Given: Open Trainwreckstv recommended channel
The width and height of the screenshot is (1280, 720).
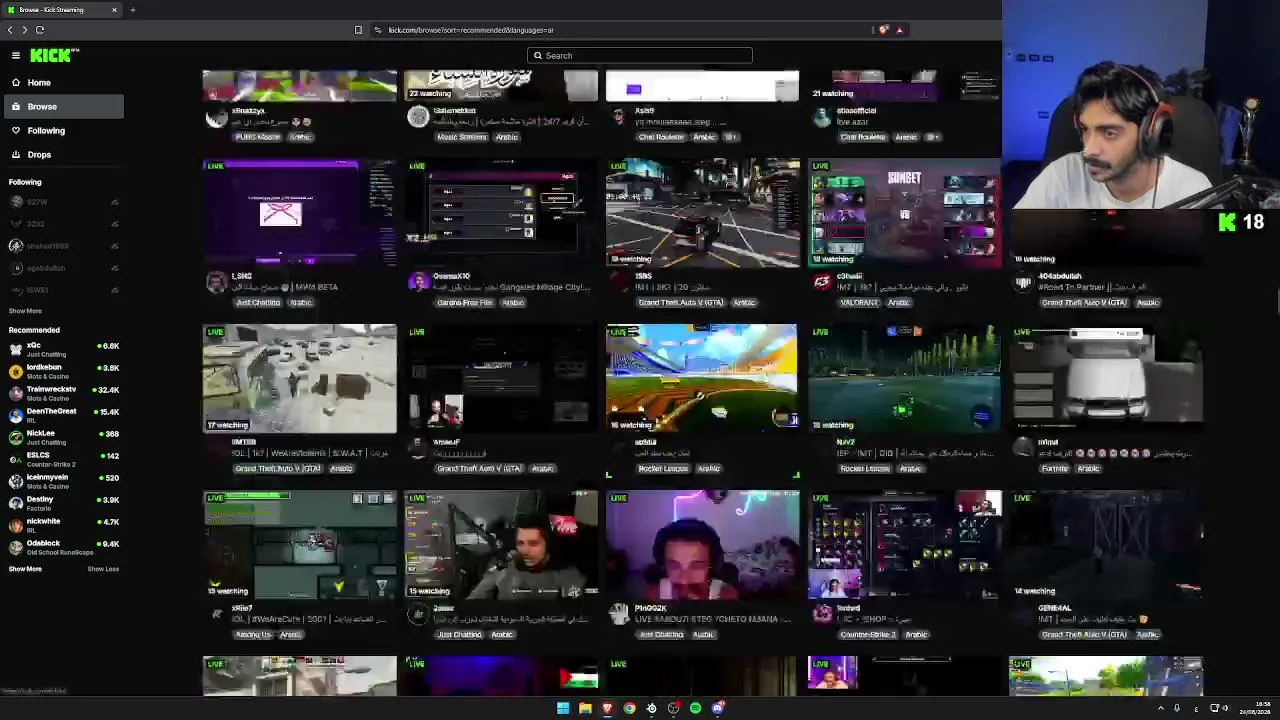Looking at the screenshot, I should [x=62, y=393].
